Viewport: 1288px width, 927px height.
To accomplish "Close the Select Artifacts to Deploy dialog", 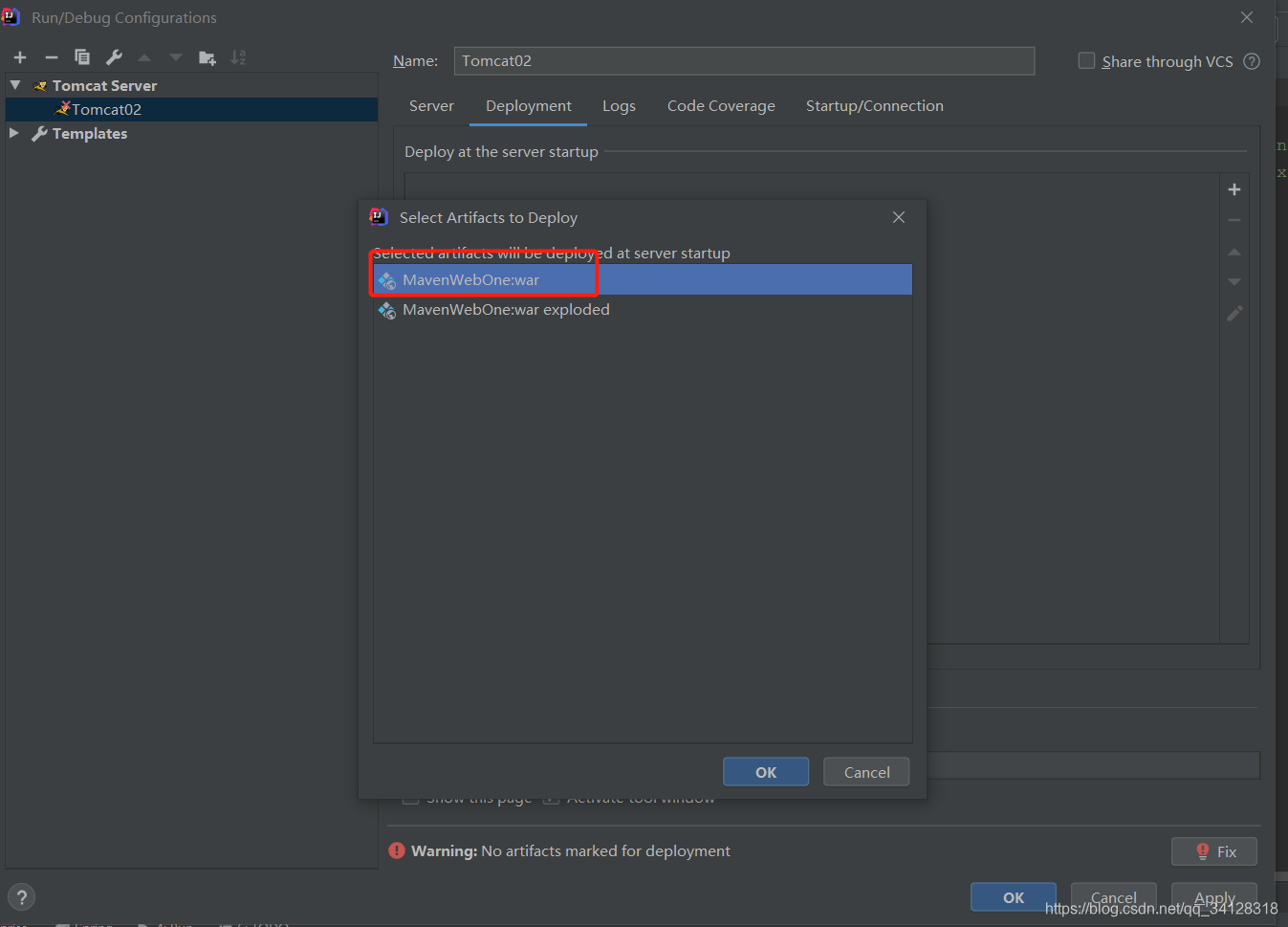I will pos(899,217).
